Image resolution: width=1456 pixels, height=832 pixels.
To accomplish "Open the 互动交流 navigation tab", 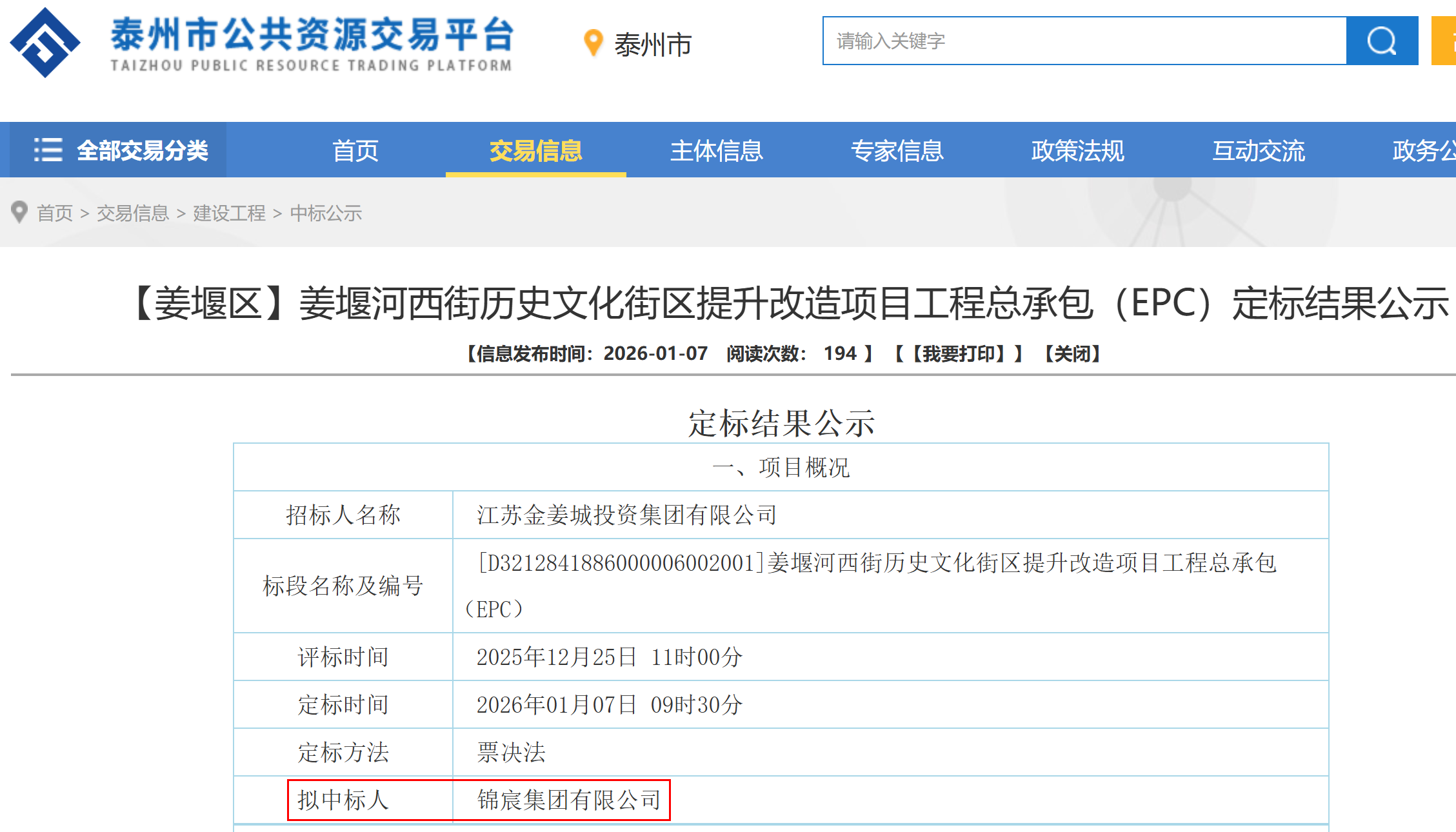I will click(1259, 150).
